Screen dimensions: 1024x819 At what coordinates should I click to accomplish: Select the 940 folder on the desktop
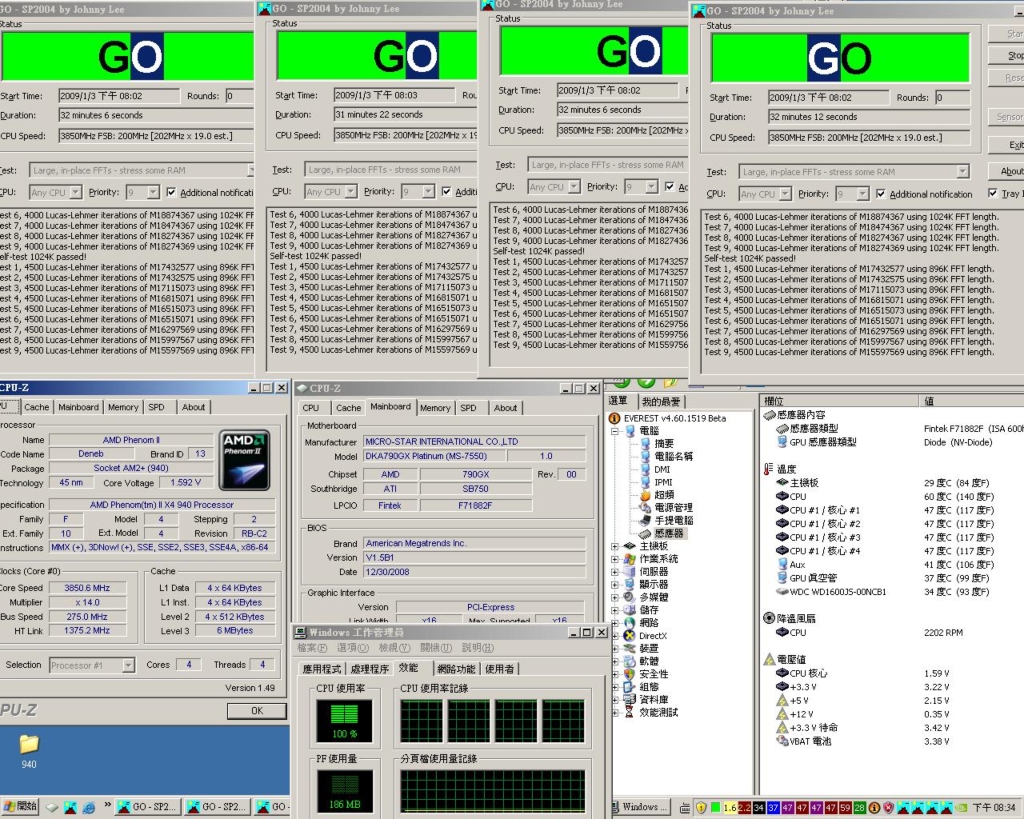(x=29, y=752)
